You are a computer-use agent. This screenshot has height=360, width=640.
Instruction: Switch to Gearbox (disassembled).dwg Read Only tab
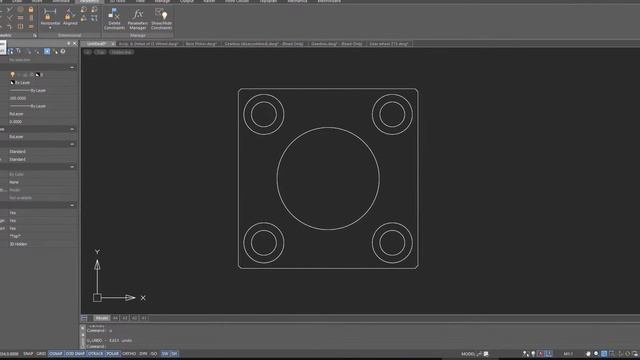(264, 44)
